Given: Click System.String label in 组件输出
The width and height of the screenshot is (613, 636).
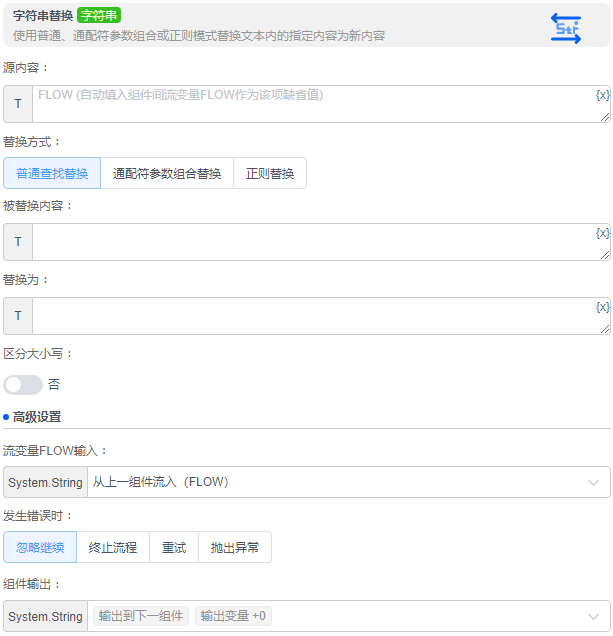Looking at the screenshot, I should click(45, 617).
